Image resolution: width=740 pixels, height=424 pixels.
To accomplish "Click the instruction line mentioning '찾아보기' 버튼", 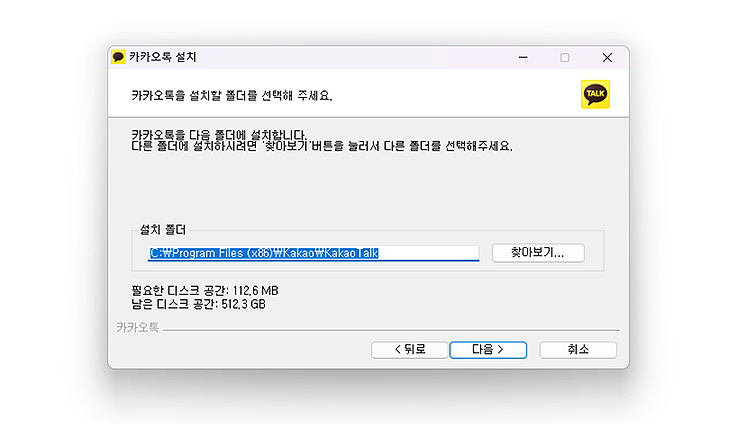I will pos(322,146).
